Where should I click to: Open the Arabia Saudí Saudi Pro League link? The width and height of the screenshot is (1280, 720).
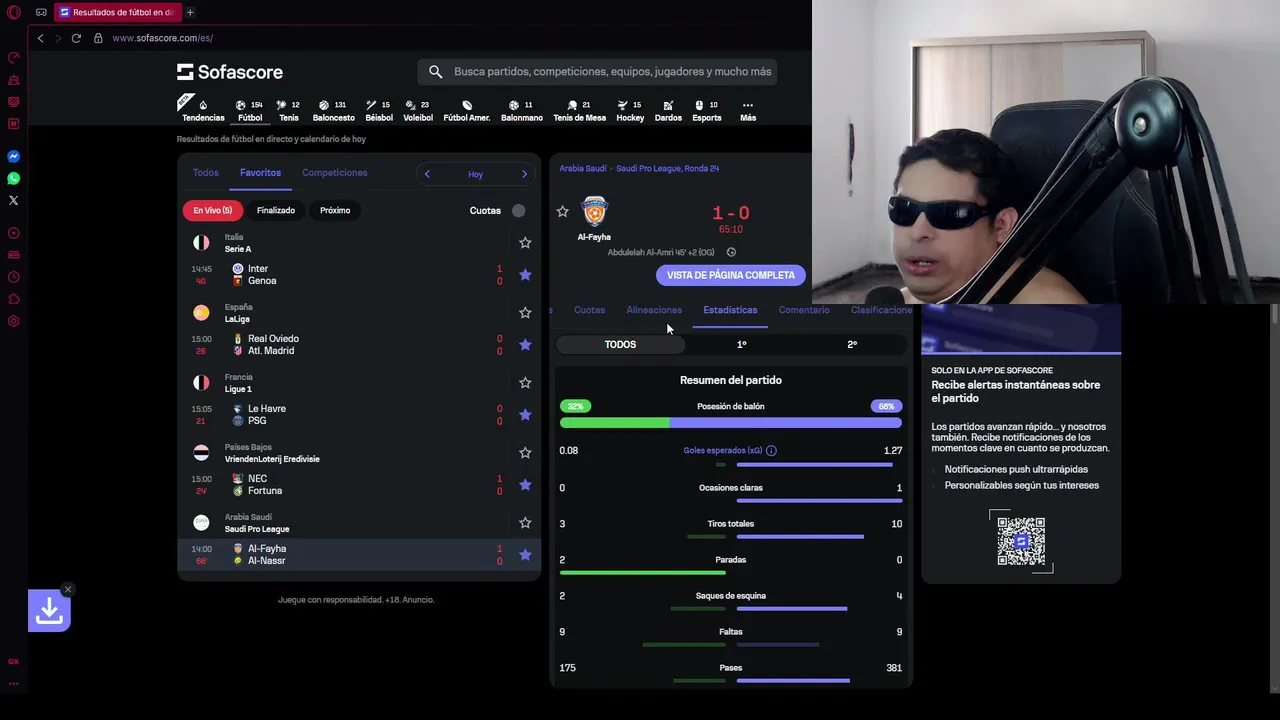click(639, 168)
